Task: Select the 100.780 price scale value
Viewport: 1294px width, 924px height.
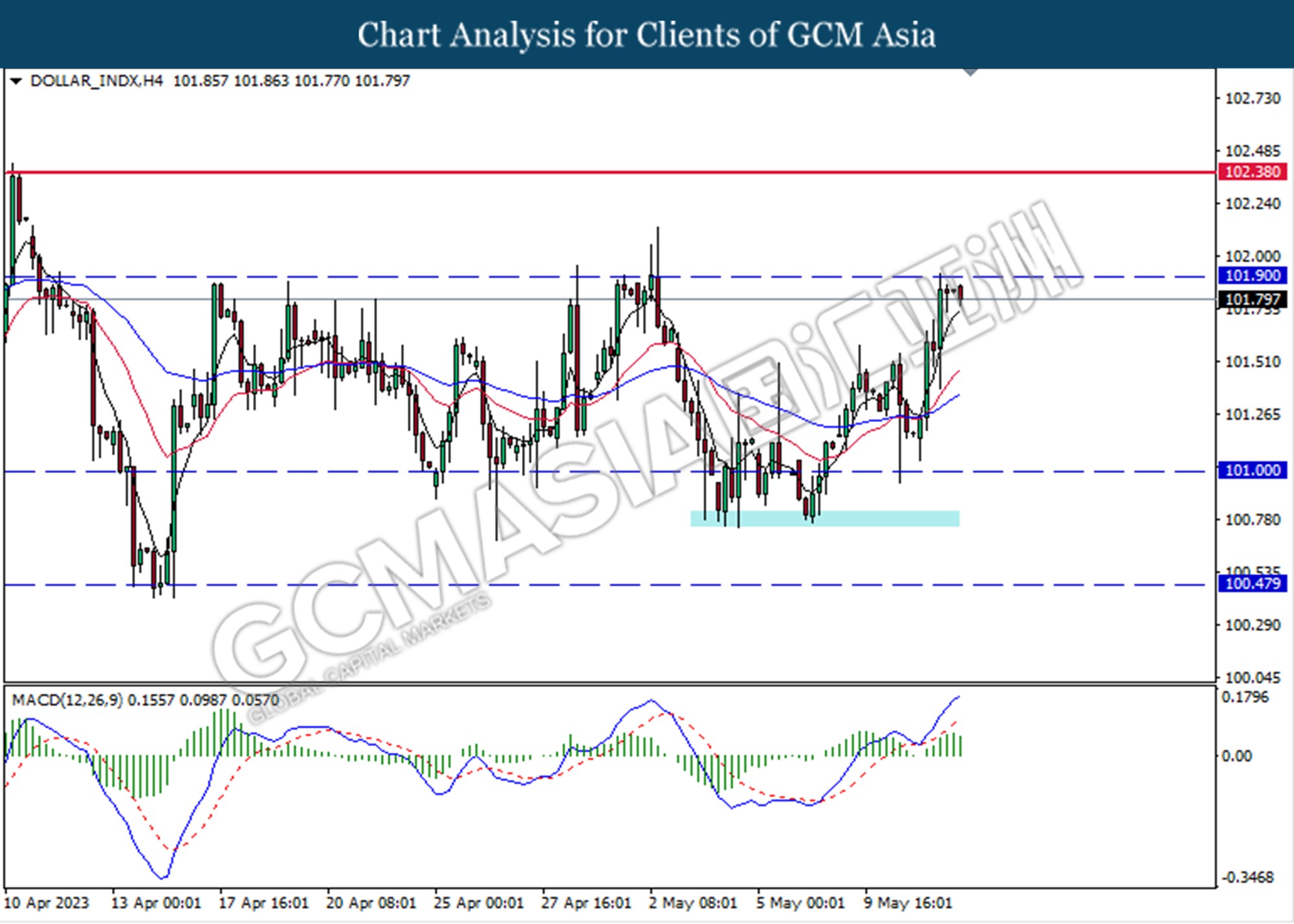Action: 1253,520
